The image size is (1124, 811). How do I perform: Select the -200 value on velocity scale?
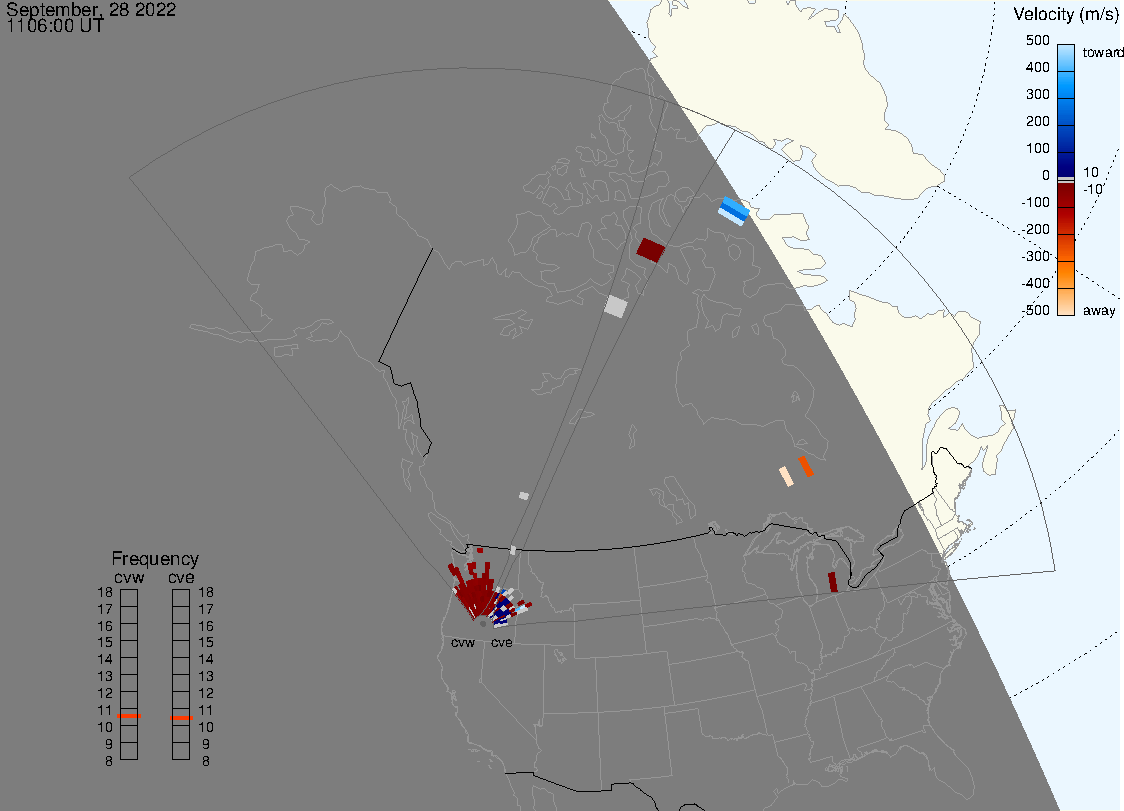(1035, 229)
